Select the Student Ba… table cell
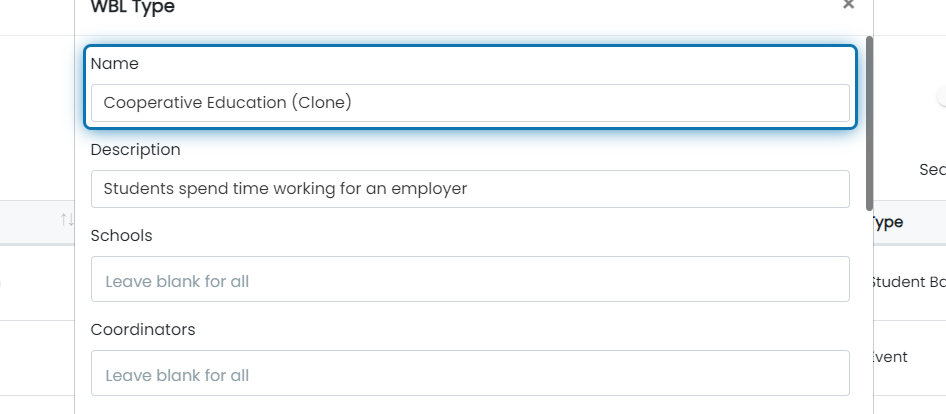 pyautogui.click(x=909, y=282)
